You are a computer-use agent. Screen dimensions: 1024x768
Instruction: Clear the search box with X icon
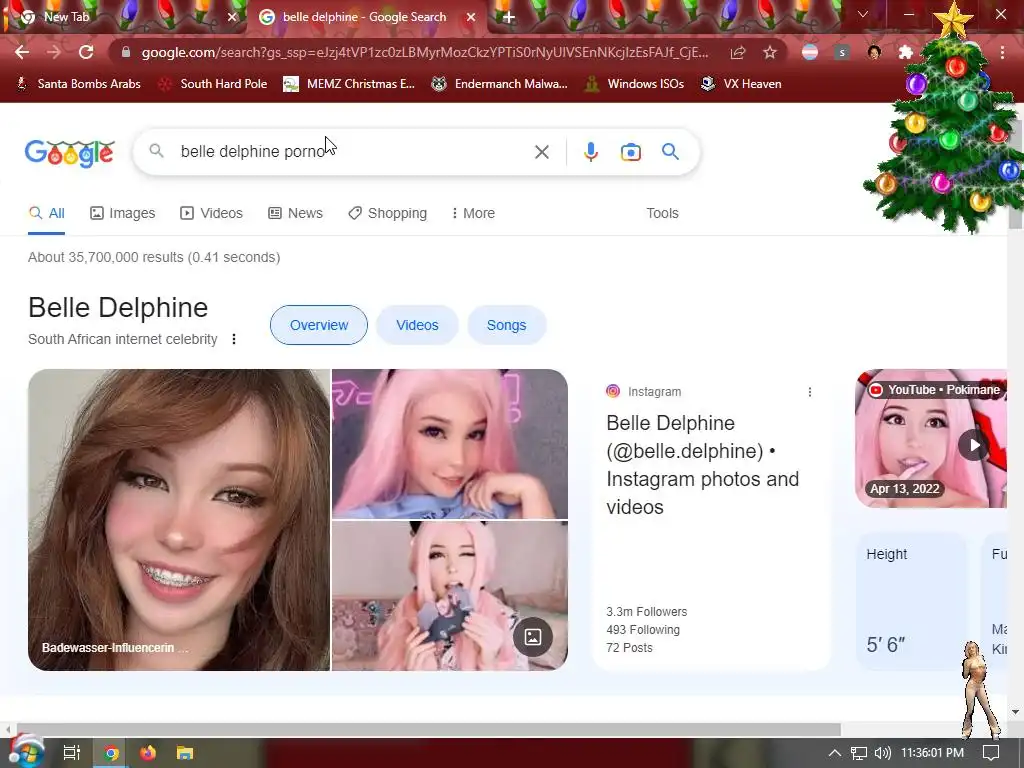pos(541,152)
